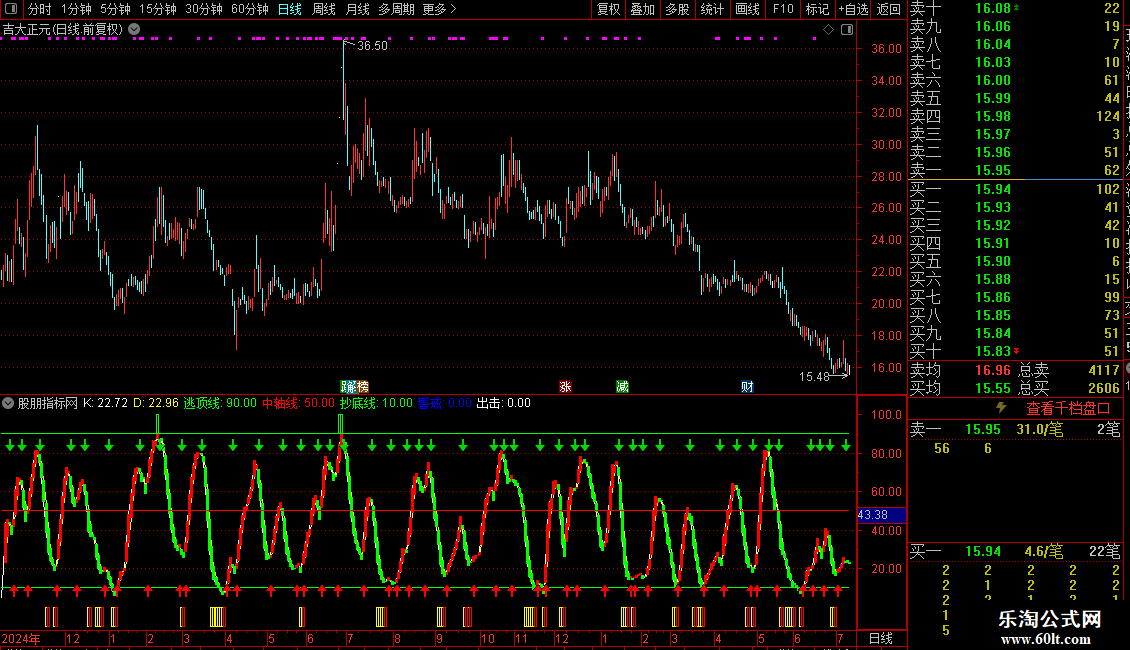Click the 叠加 overlay button
Image resolution: width=1130 pixels, height=650 pixels.
(x=642, y=9)
